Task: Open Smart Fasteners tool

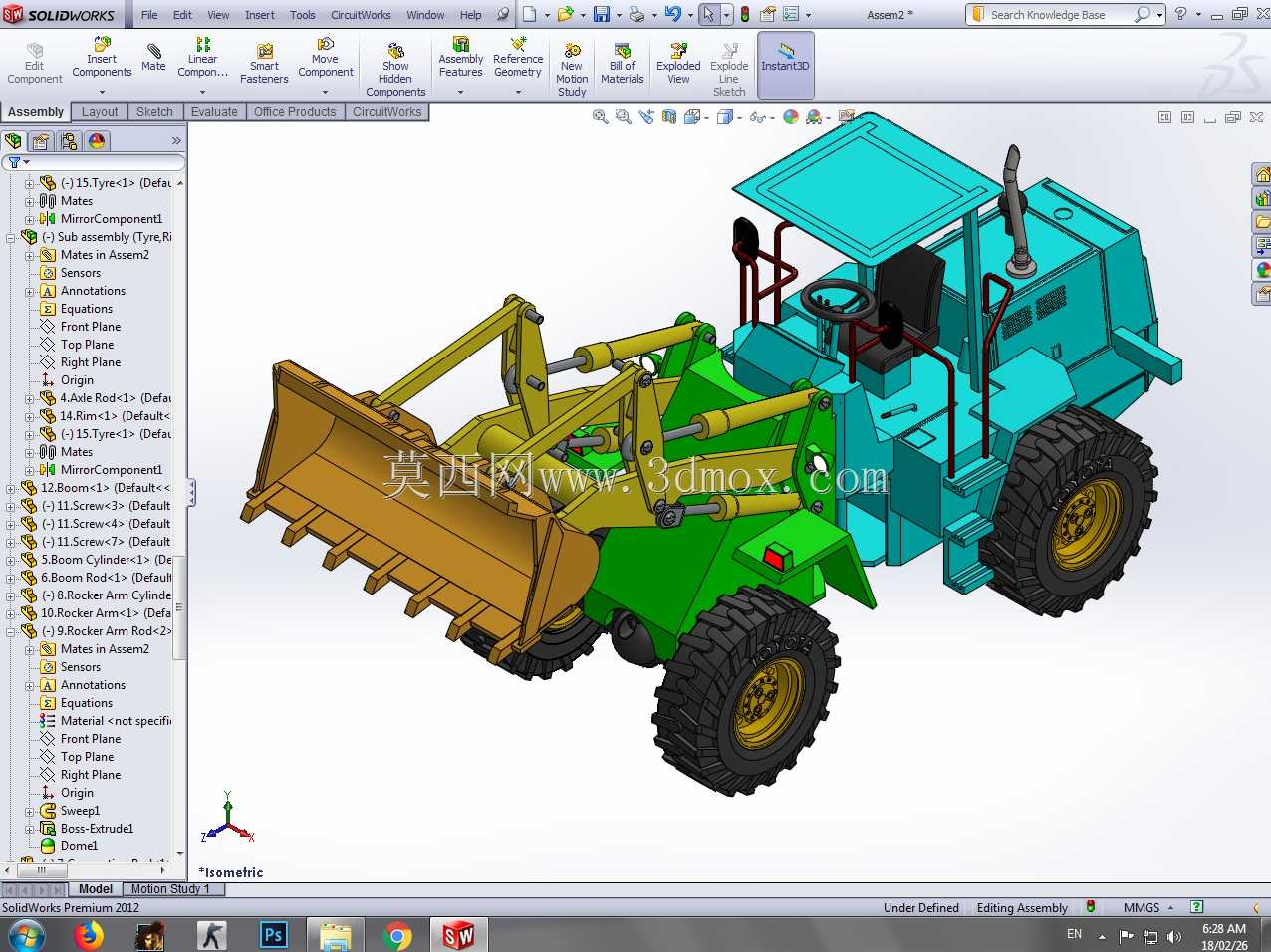Action: click(x=264, y=64)
